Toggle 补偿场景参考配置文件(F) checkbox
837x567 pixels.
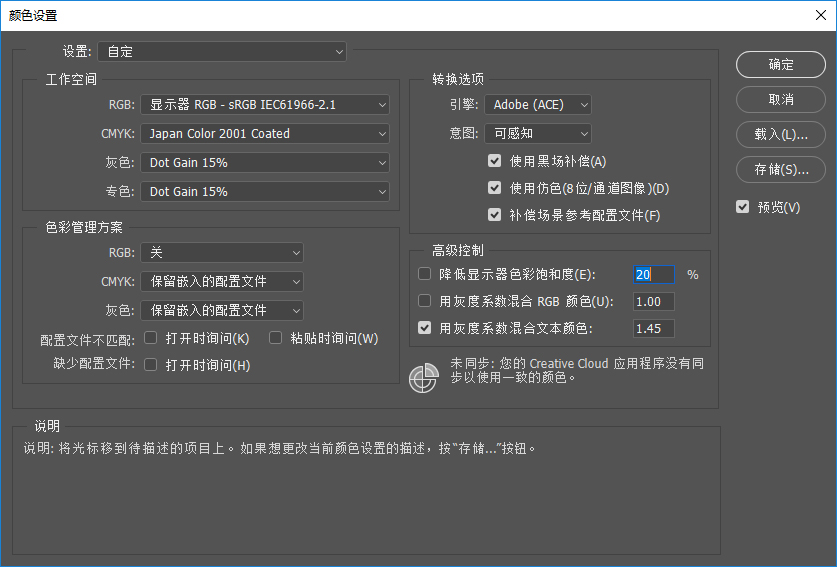494,215
